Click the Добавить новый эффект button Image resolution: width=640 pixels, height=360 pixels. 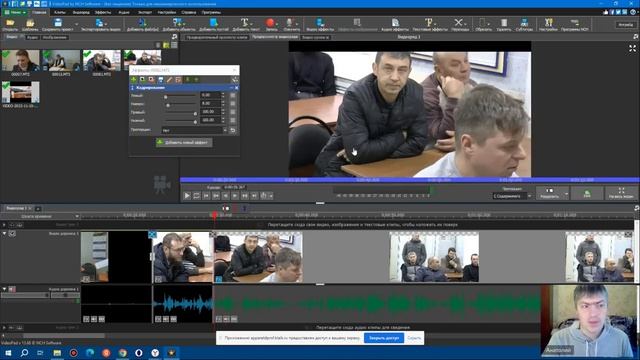coord(184,142)
